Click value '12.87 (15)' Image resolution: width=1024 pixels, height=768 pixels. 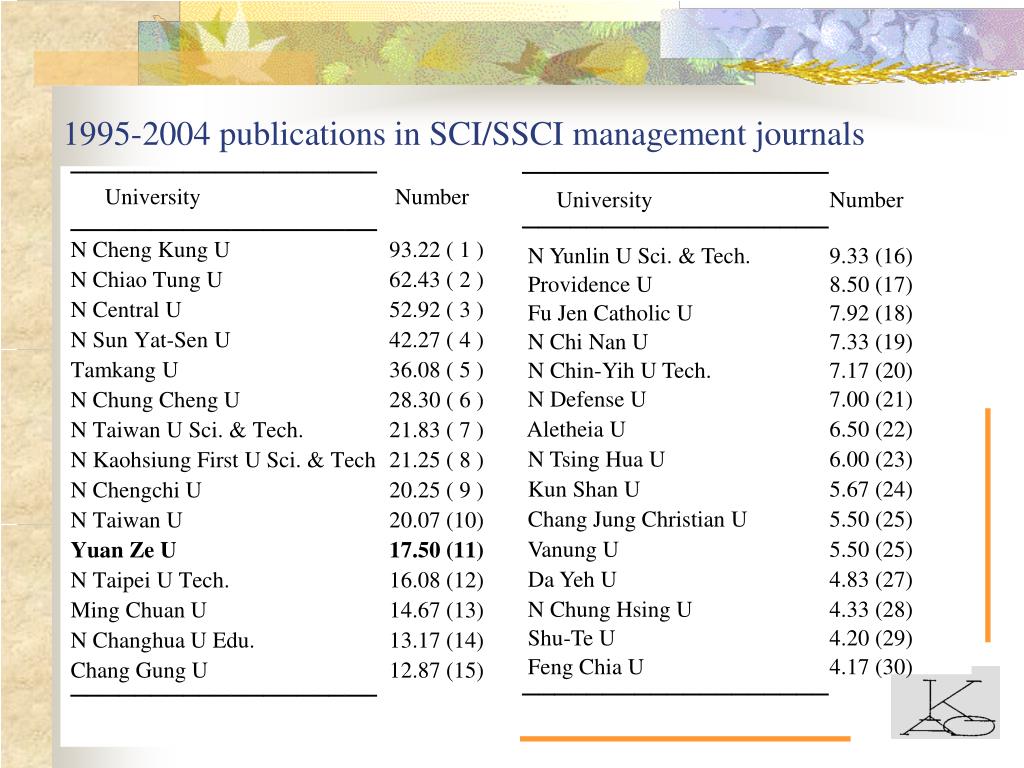click(436, 671)
